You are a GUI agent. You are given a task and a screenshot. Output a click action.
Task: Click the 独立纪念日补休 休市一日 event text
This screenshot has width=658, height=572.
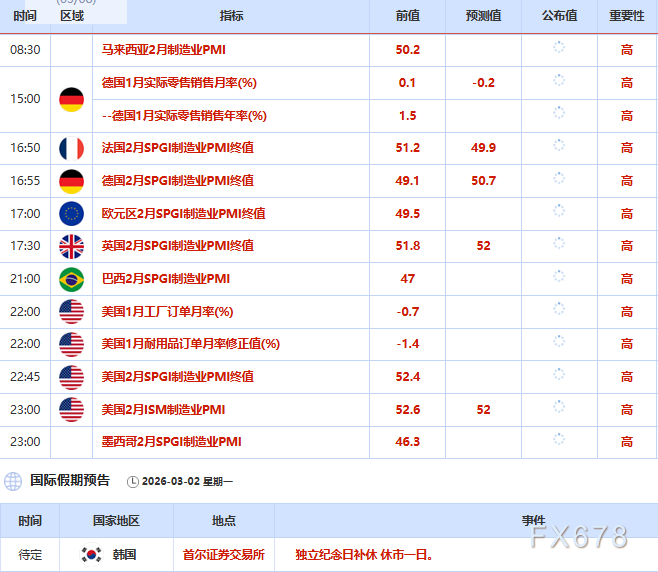point(364,554)
